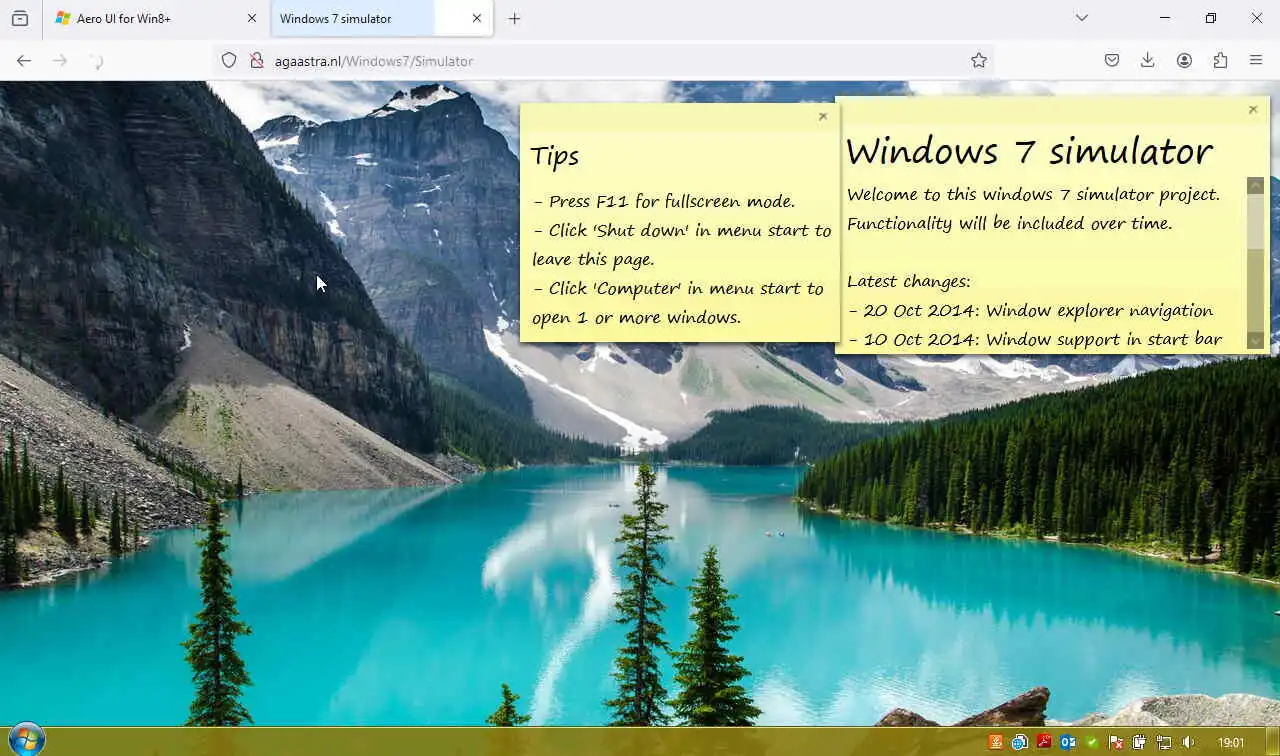Click the agaastra.nl address bar
The width and height of the screenshot is (1280, 756).
[603, 61]
